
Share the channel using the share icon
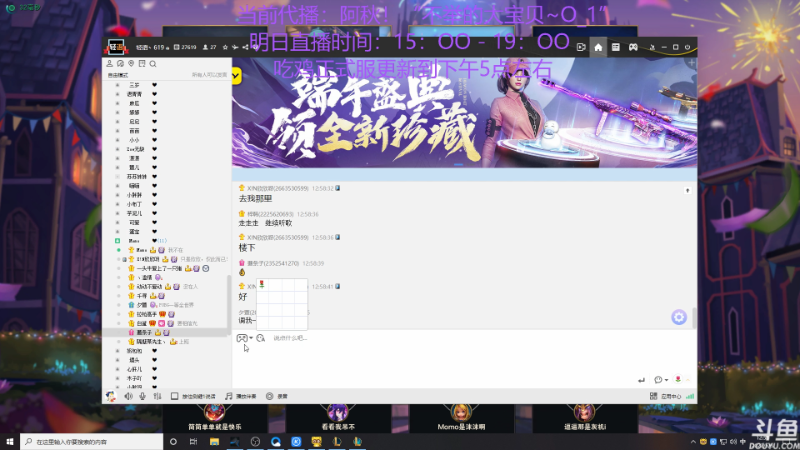pos(245,47)
